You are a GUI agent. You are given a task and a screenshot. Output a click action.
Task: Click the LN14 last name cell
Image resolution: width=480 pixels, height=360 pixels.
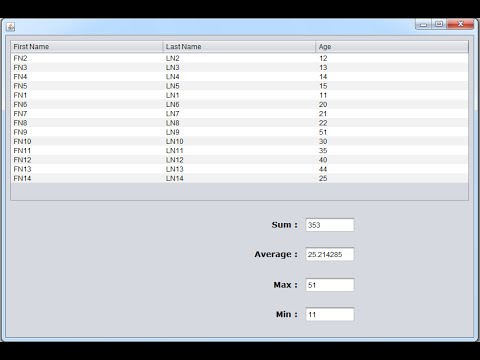point(239,178)
